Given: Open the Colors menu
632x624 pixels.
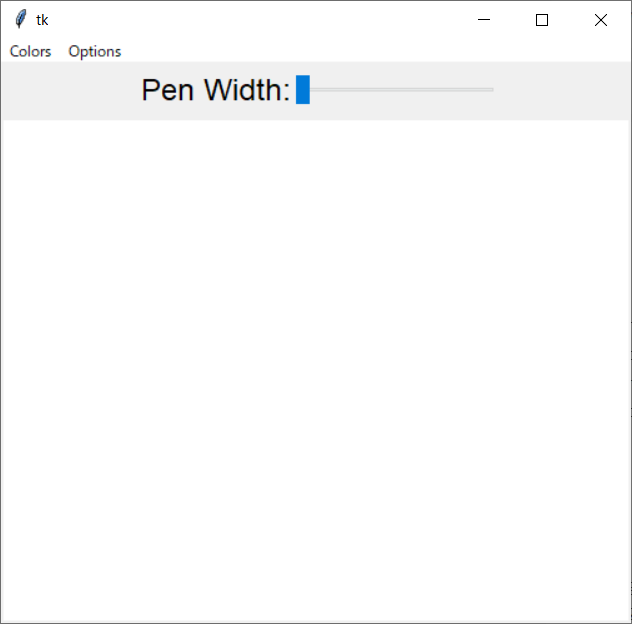Looking at the screenshot, I should click(30, 52).
